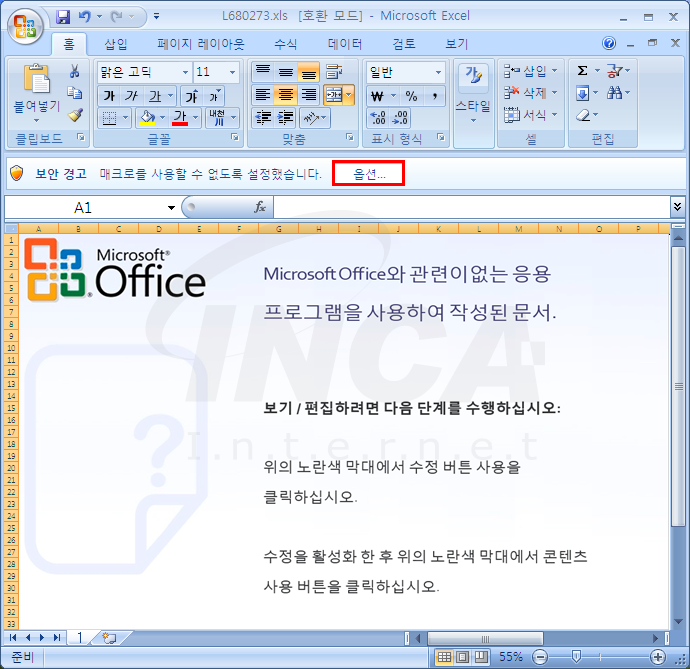
Task: Toggle bold formatting
Action: (109, 96)
